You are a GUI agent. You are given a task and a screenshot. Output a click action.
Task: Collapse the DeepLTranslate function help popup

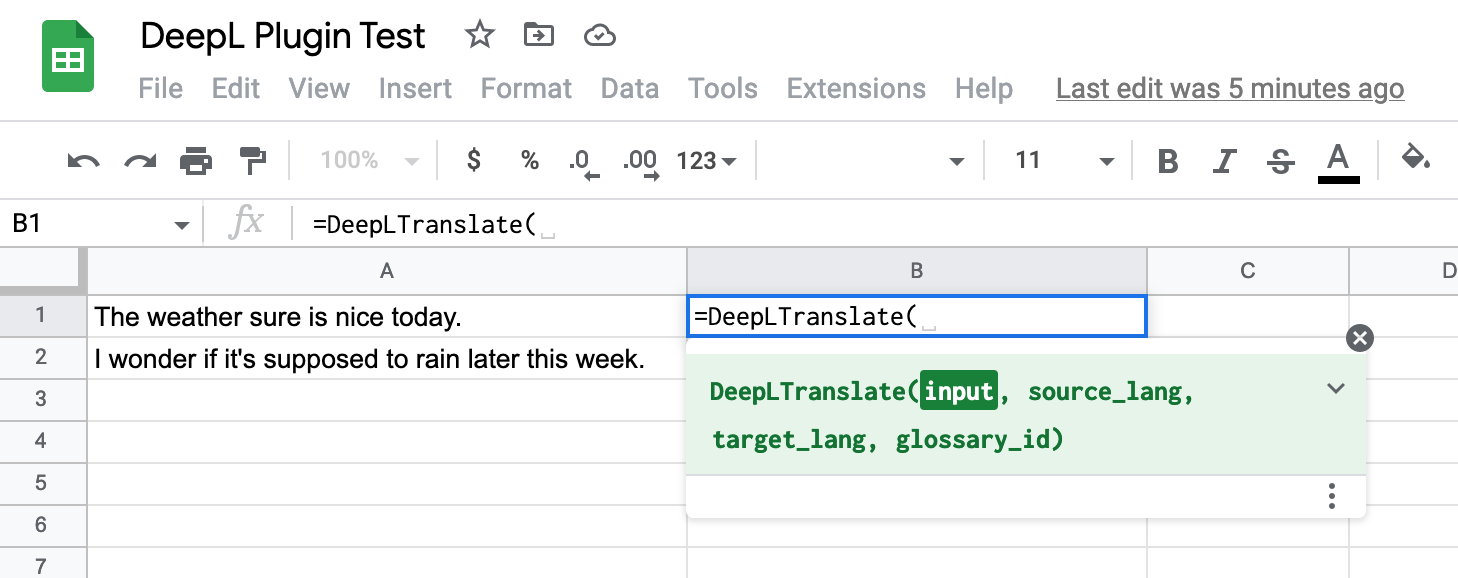point(1335,389)
